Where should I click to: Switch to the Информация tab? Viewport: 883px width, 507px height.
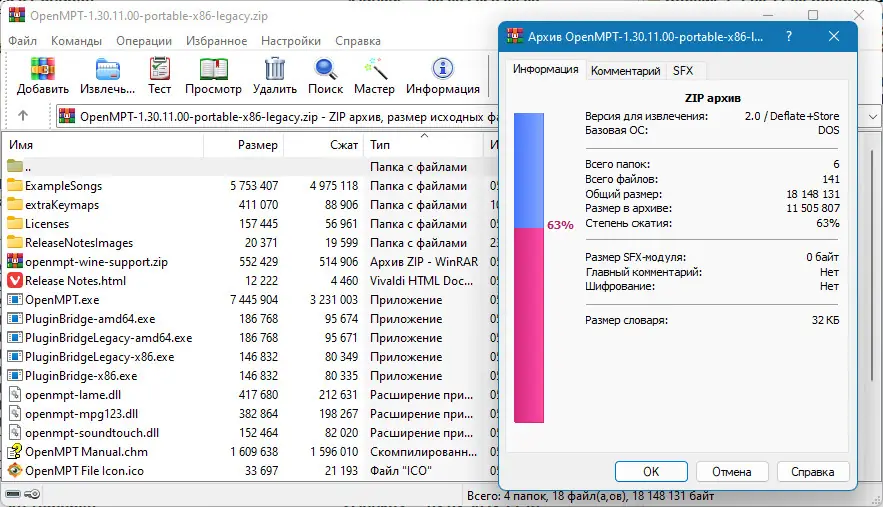pos(545,69)
